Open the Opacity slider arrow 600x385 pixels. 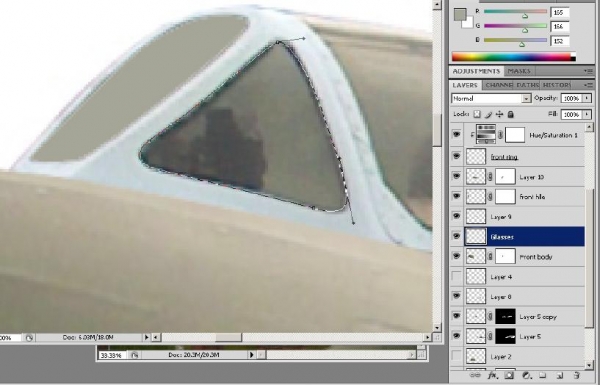point(587,98)
